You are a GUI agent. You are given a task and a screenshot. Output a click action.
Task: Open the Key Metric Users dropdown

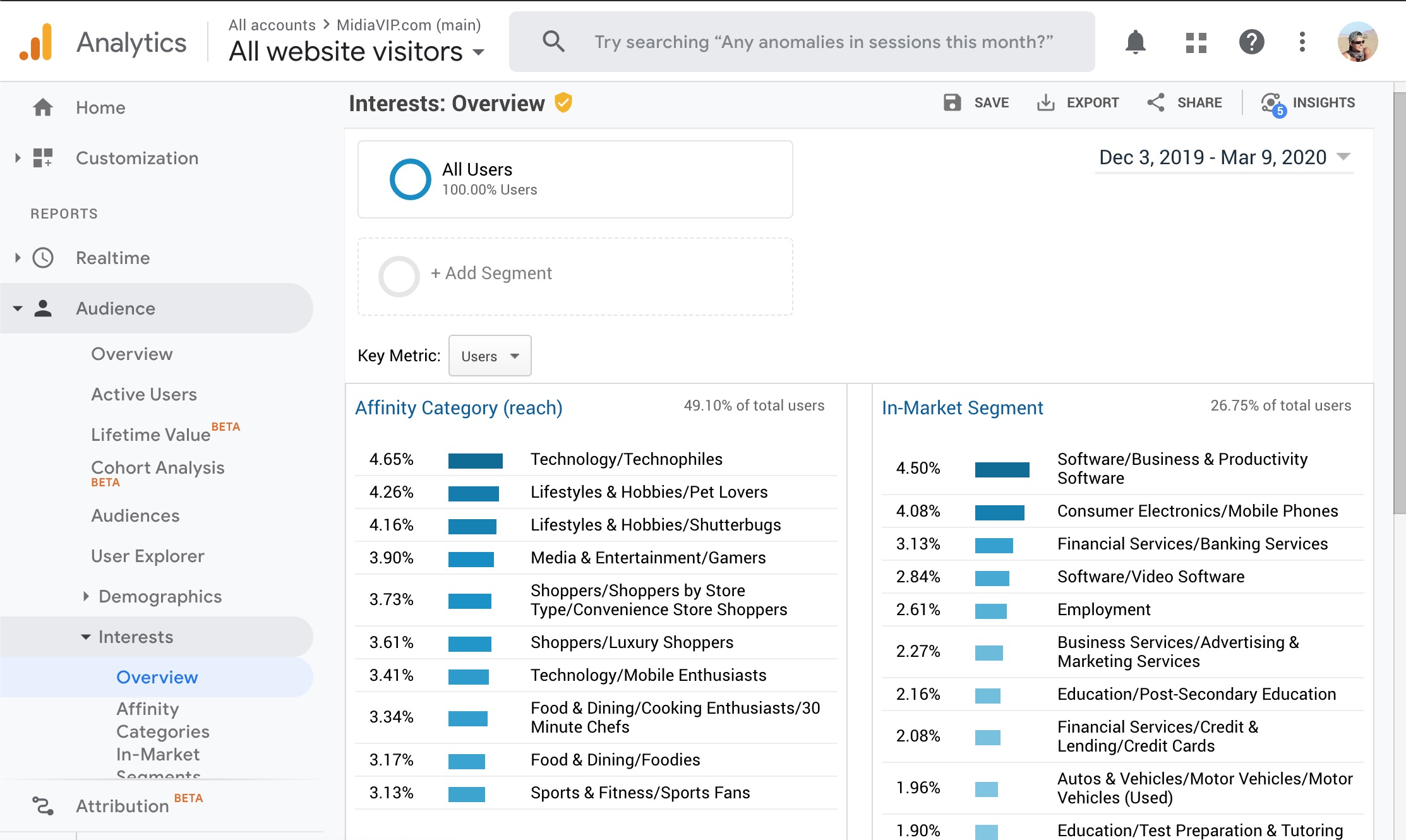pos(490,356)
